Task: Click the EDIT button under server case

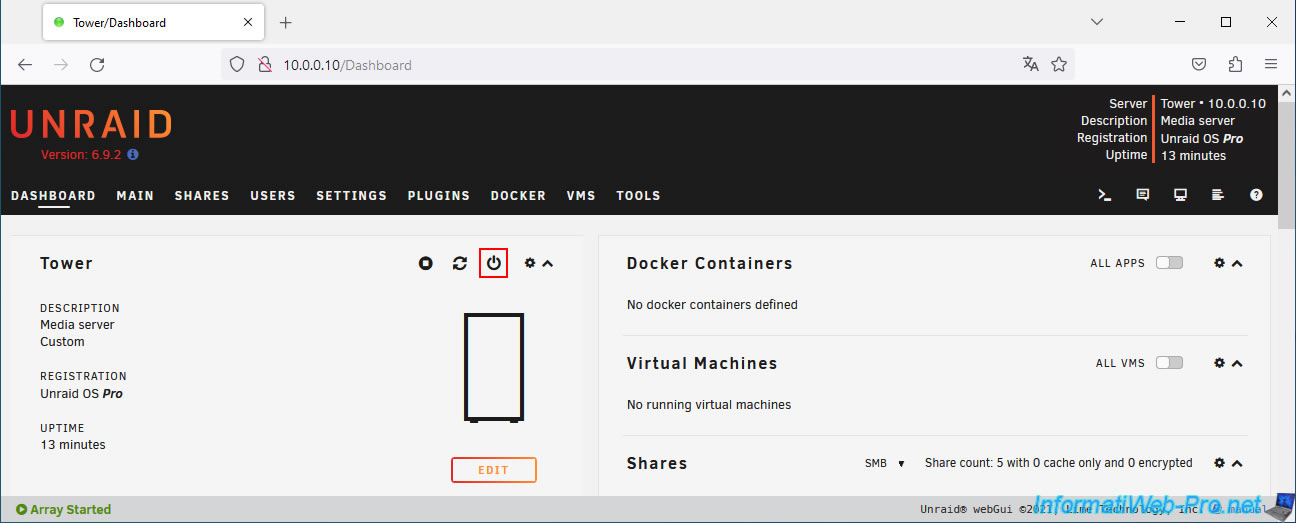Action: 493,470
